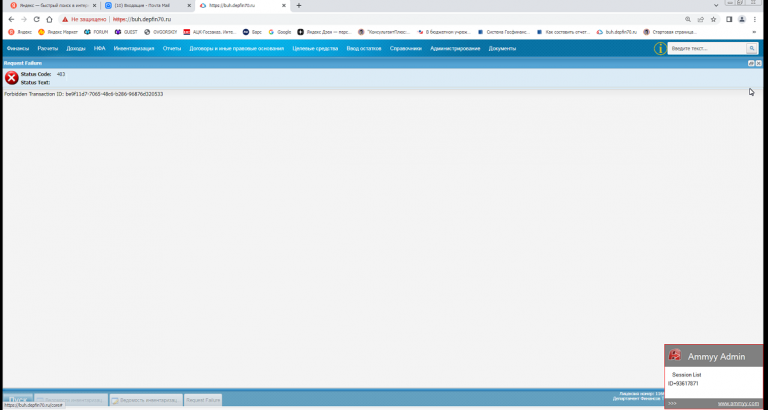Close the Яндекс browser tab
The height and width of the screenshot is (410, 768).
pyautogui.click(x=94, y=5)
